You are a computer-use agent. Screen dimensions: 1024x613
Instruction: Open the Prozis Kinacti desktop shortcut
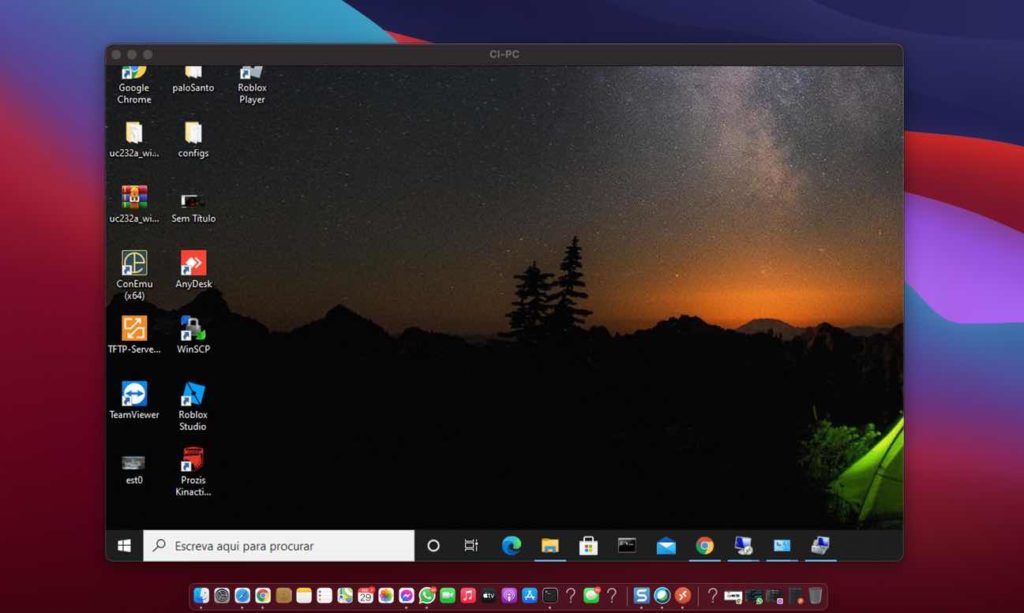(x=193, y=471)
